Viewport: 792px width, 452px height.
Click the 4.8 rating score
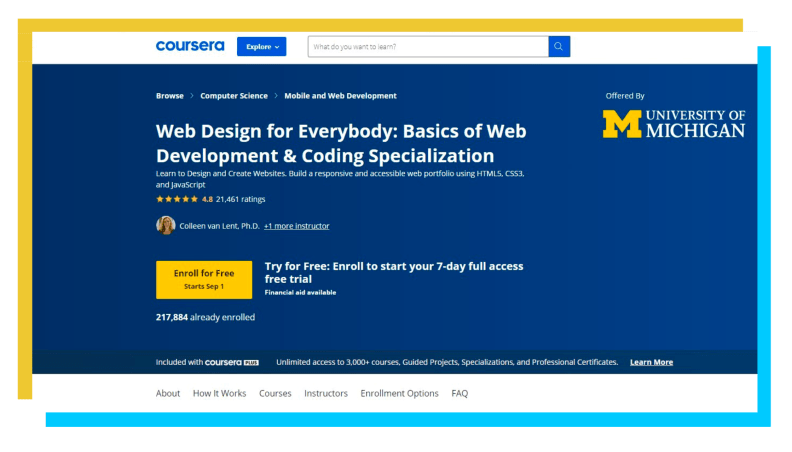pyautogui.click(x=207, y=199)
